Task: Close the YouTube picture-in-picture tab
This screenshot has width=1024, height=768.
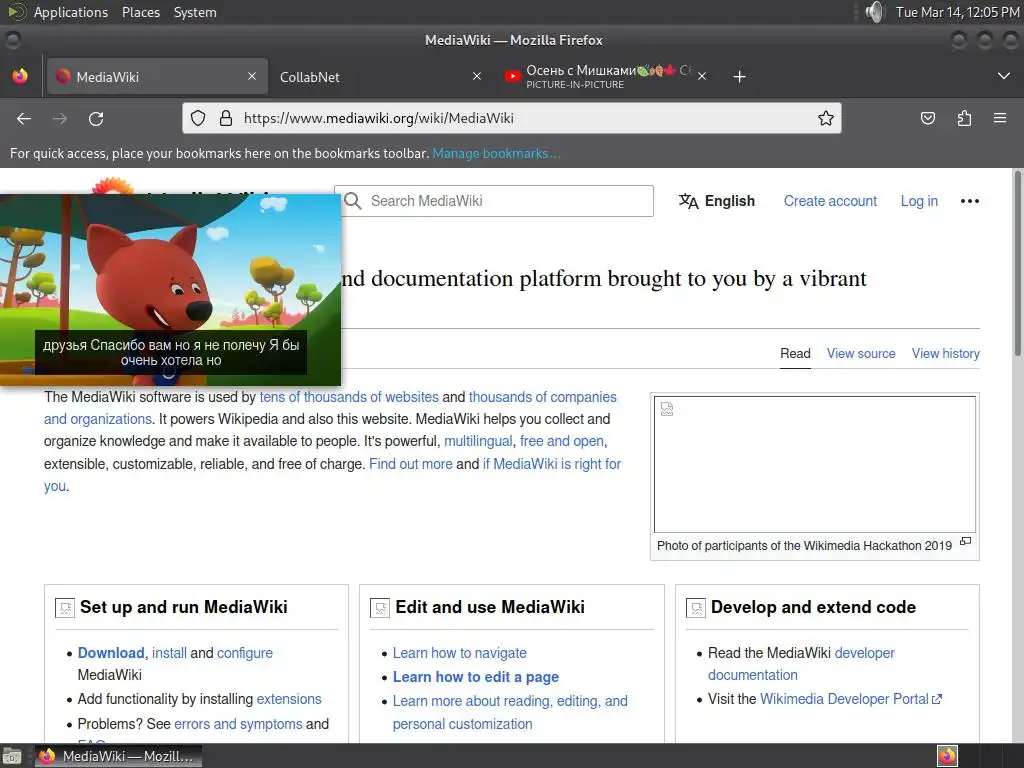Action: [x=701, y=76]
